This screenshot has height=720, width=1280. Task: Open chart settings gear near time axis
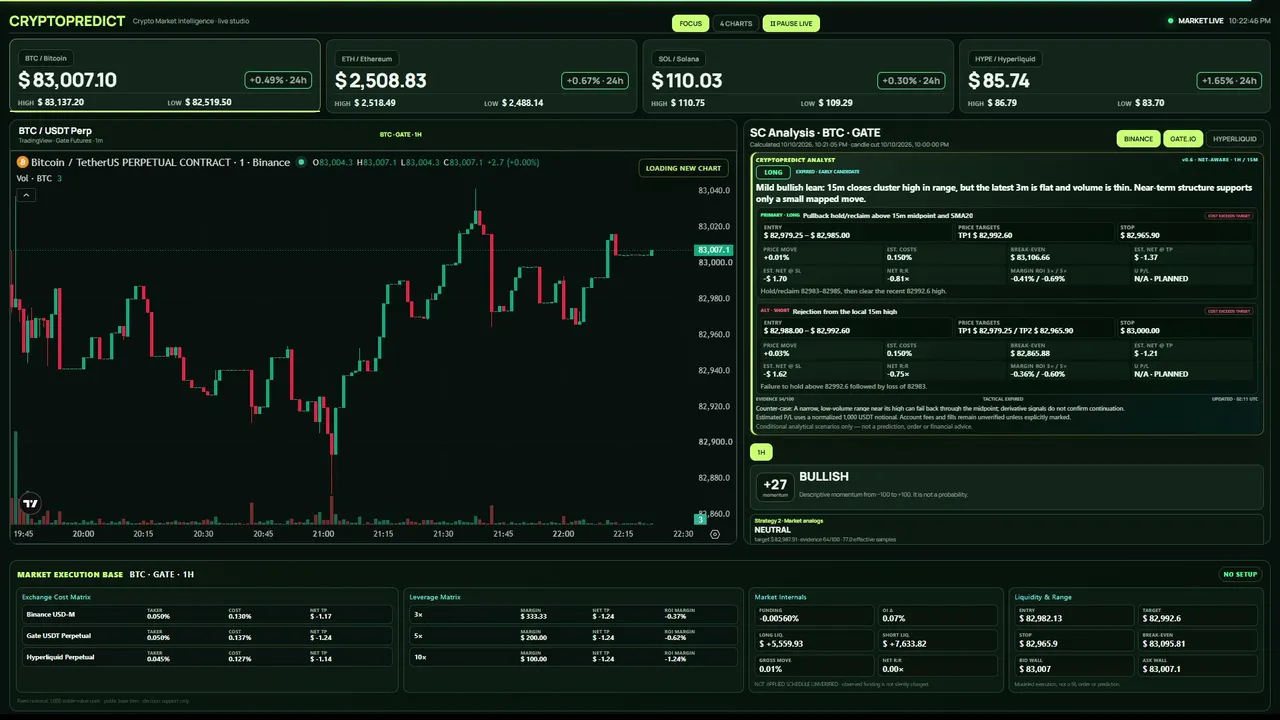pos(714,534)
